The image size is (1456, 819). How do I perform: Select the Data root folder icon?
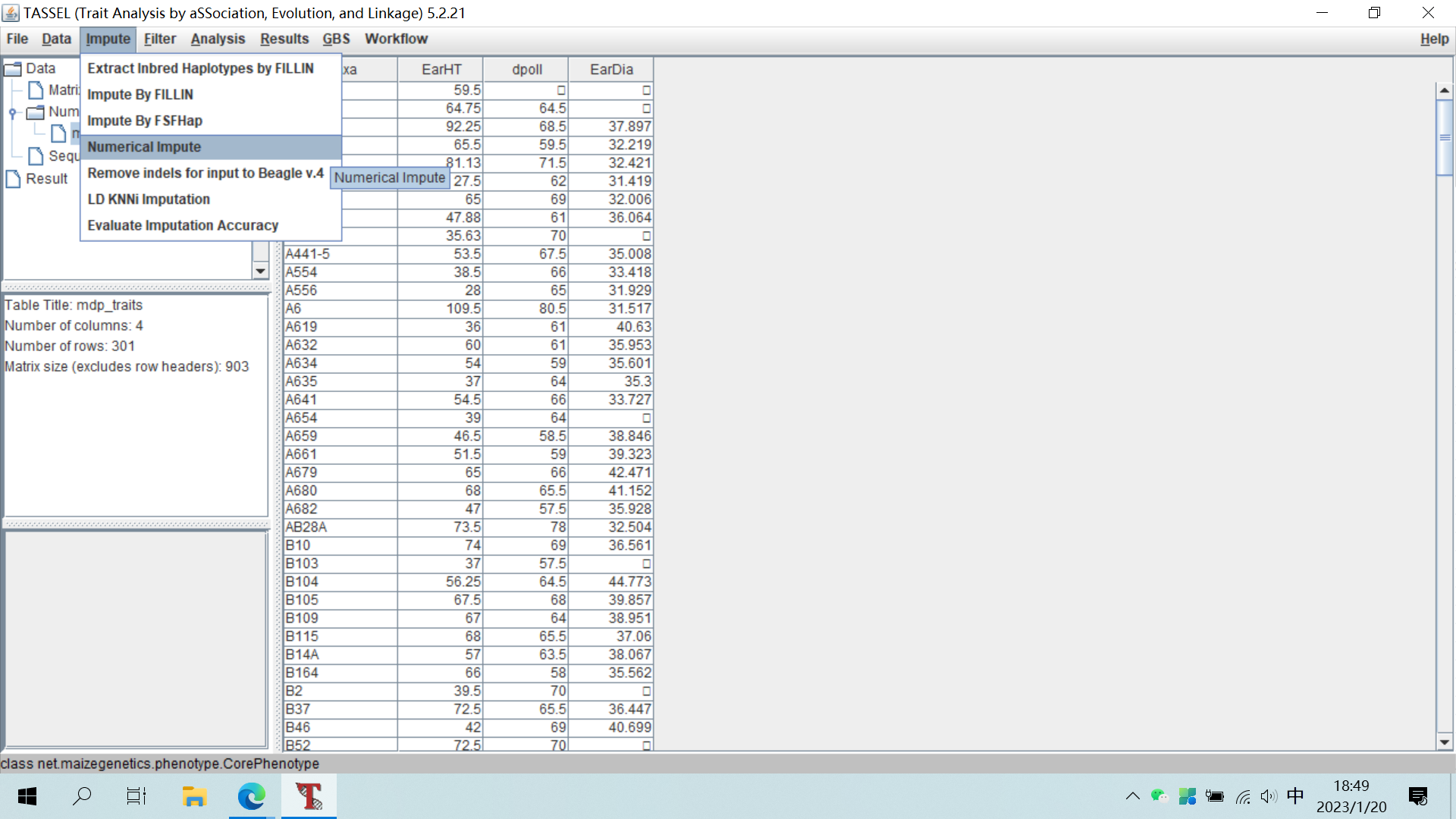(x=13, y=69)
